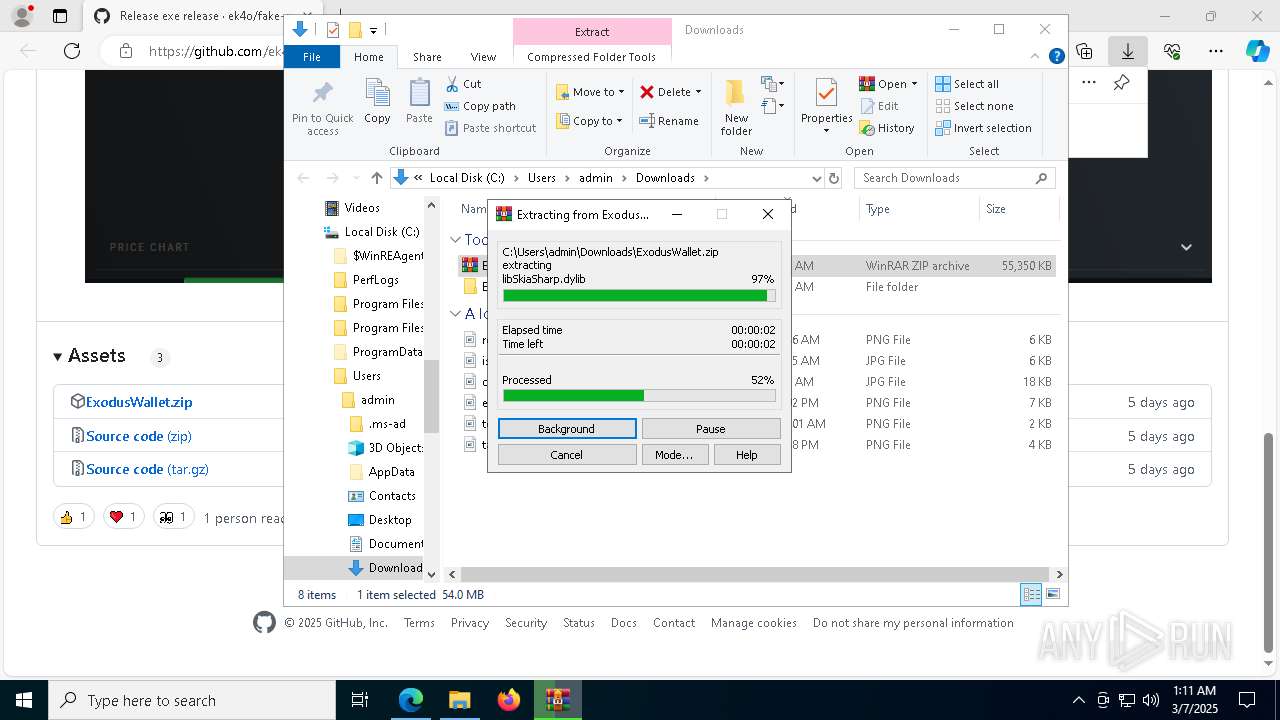The width and height of the screenshot is (1280, 720).
Task: Switch to details view button
Action: [1031, 594]
